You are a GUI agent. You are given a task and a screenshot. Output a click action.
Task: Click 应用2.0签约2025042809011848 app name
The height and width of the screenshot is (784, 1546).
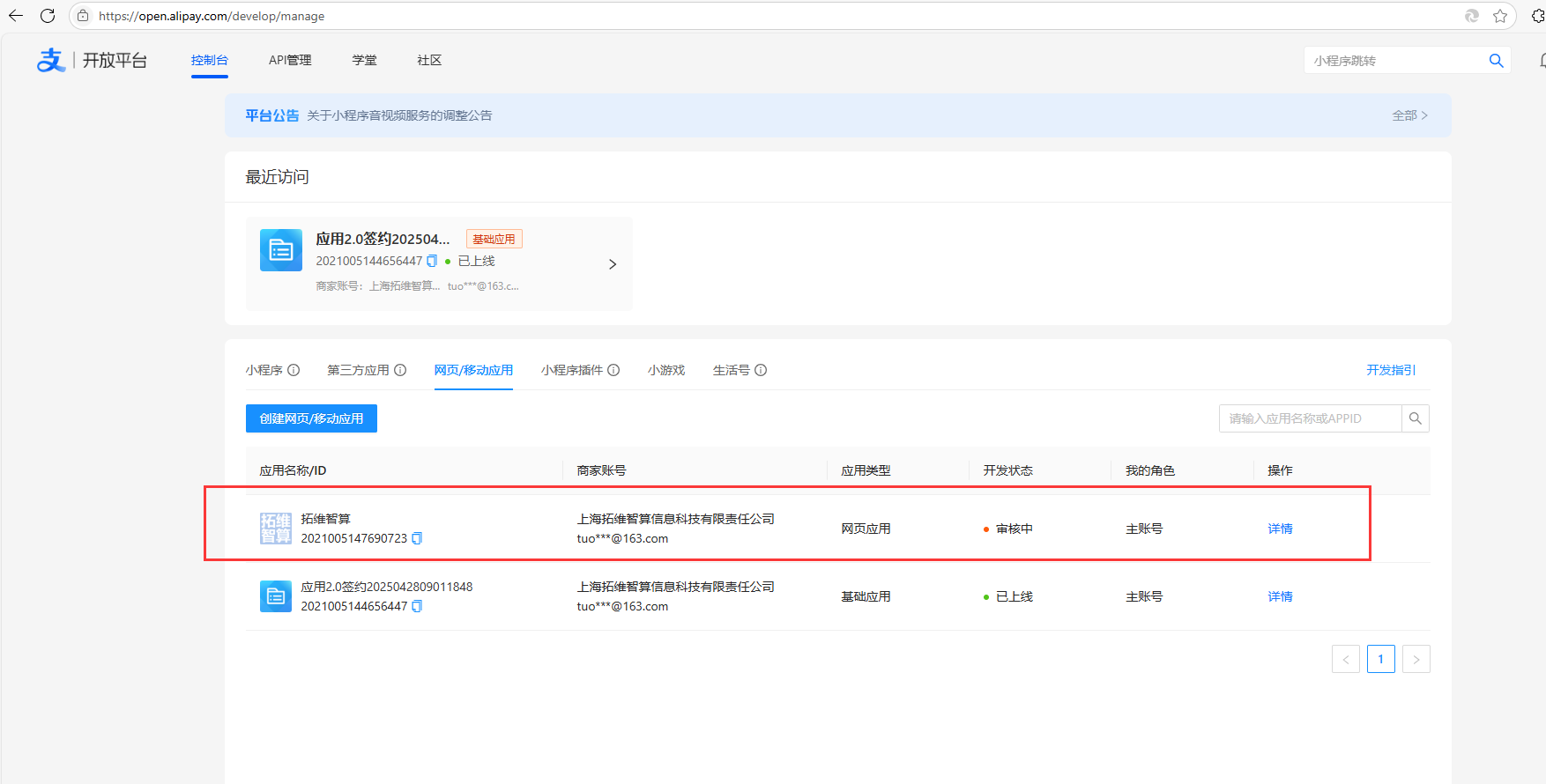(x=387, y=587)
